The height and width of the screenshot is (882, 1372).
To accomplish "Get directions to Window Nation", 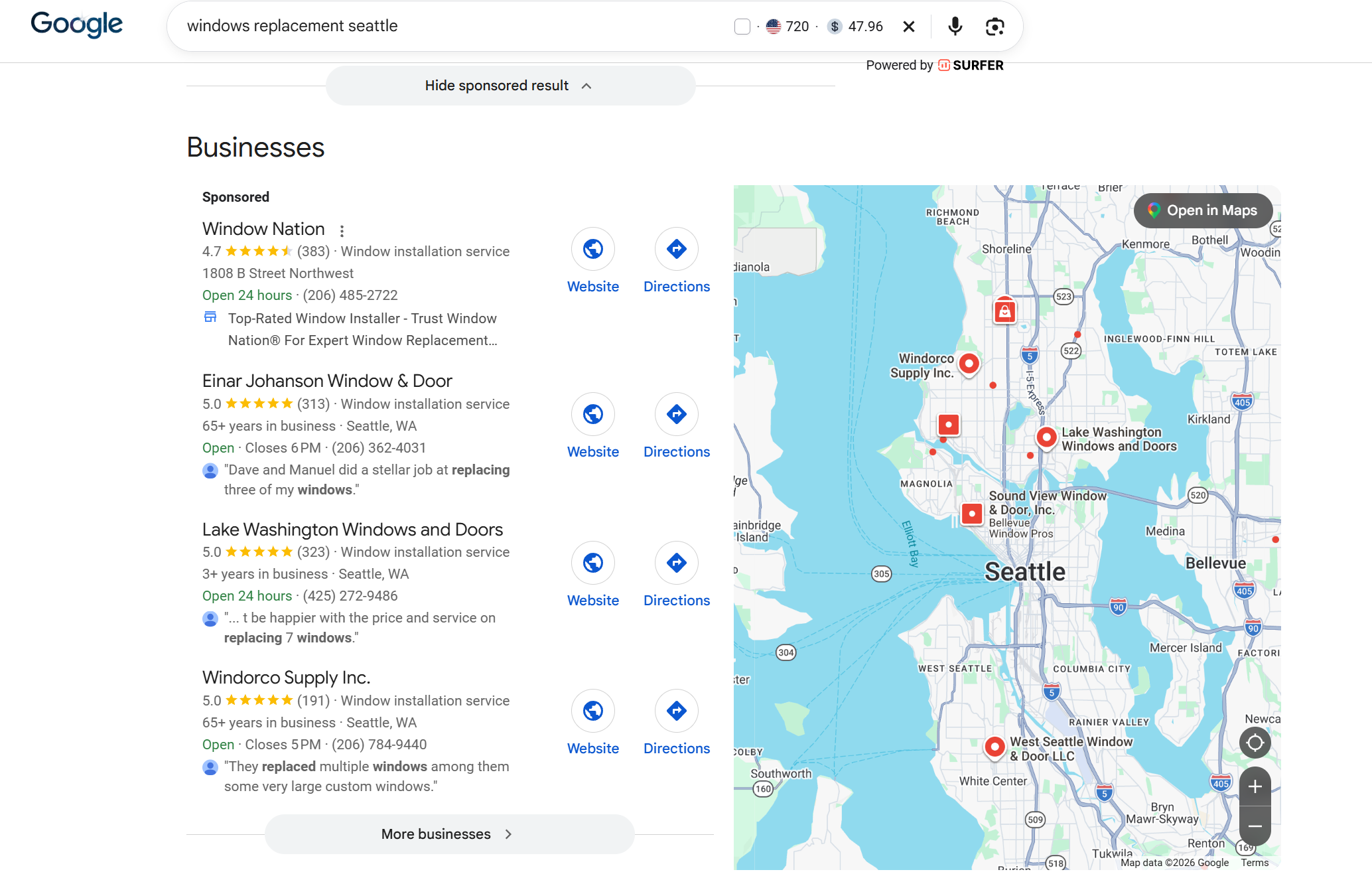I will [x=677, y=250].
